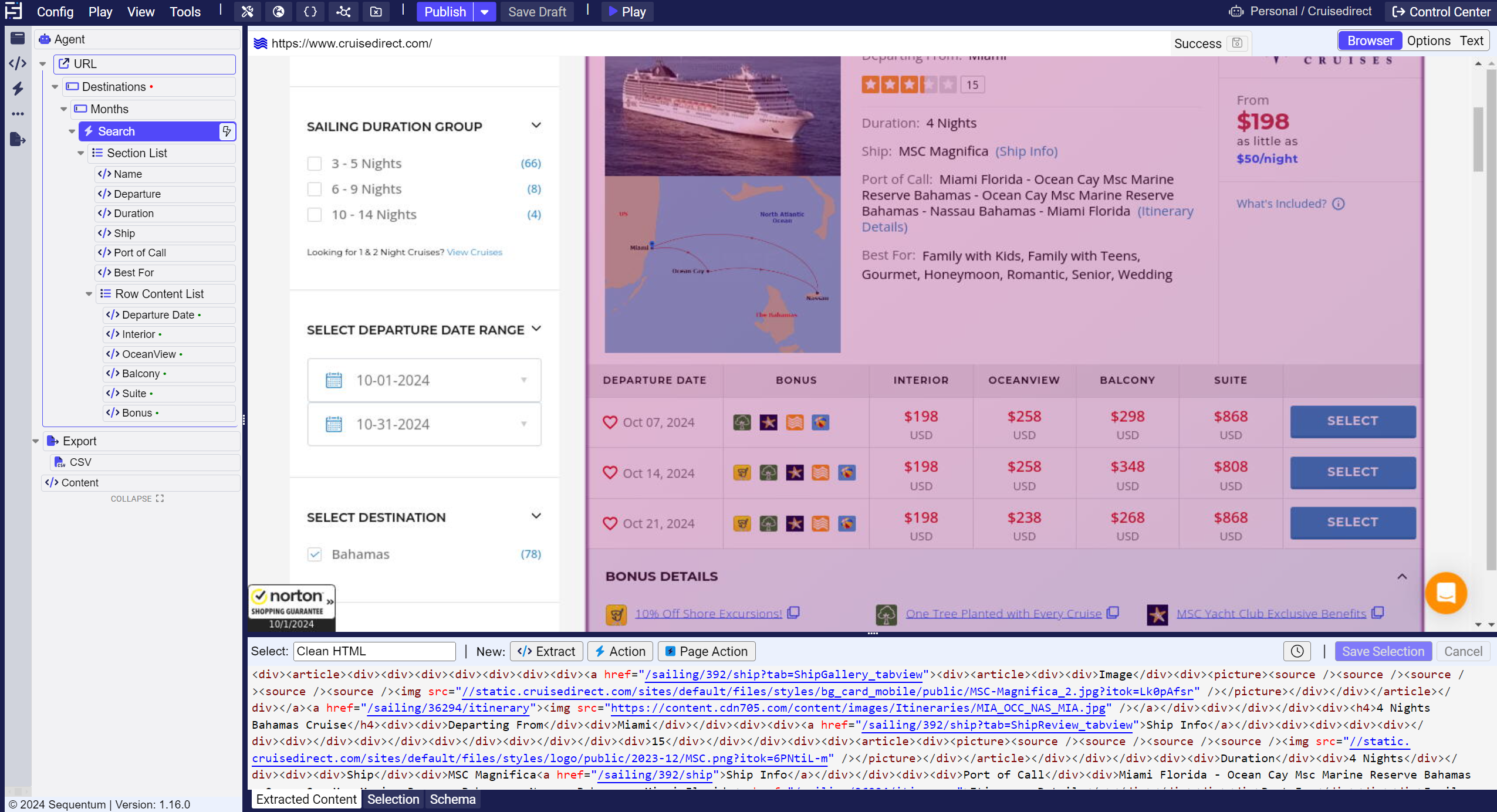The width and height of the screenshot is (1497, 812).
Task: Switch to the Text tab
Action: (x=1472, y=40)
